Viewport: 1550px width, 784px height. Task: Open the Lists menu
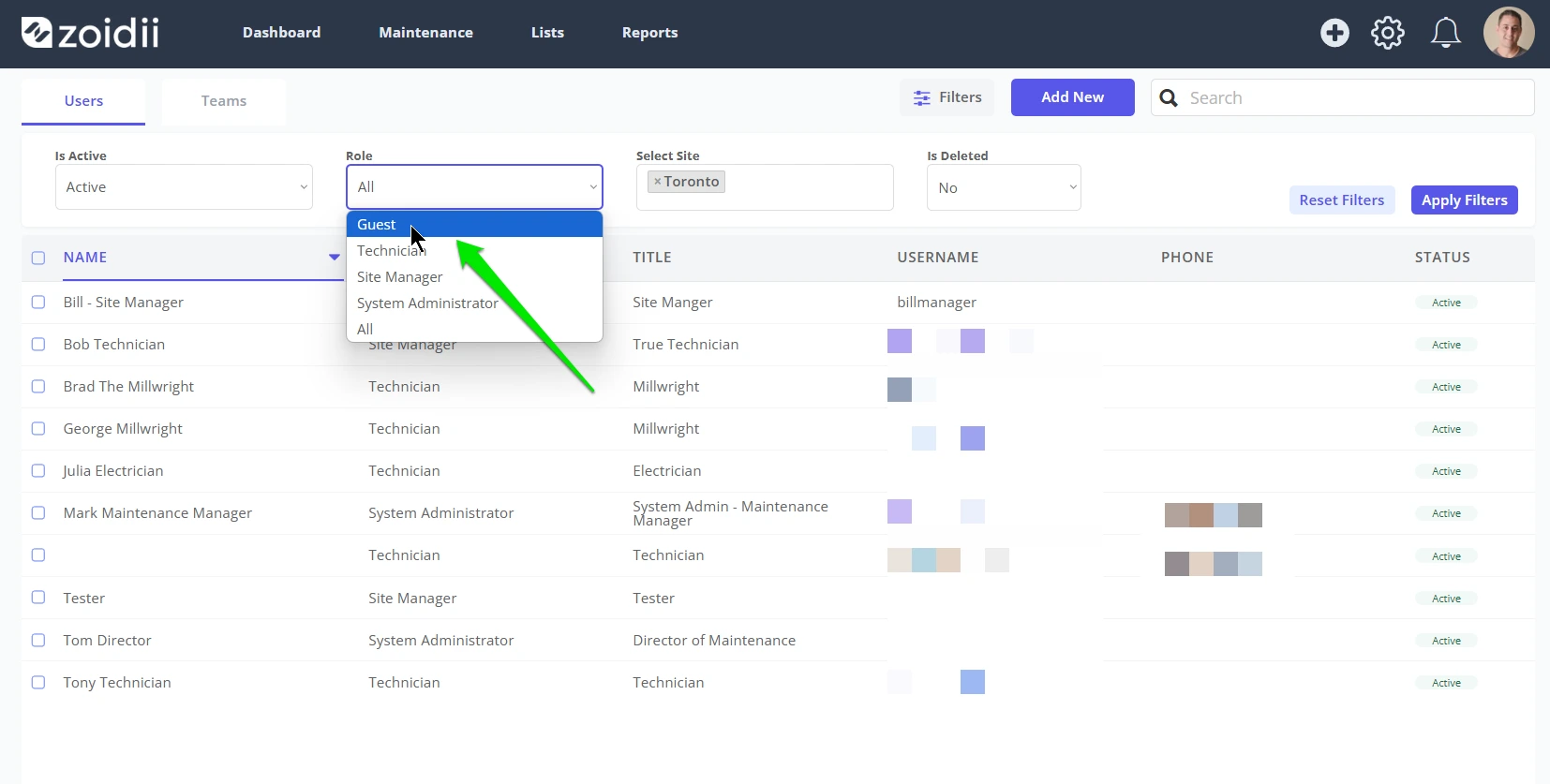click(547, 33)
